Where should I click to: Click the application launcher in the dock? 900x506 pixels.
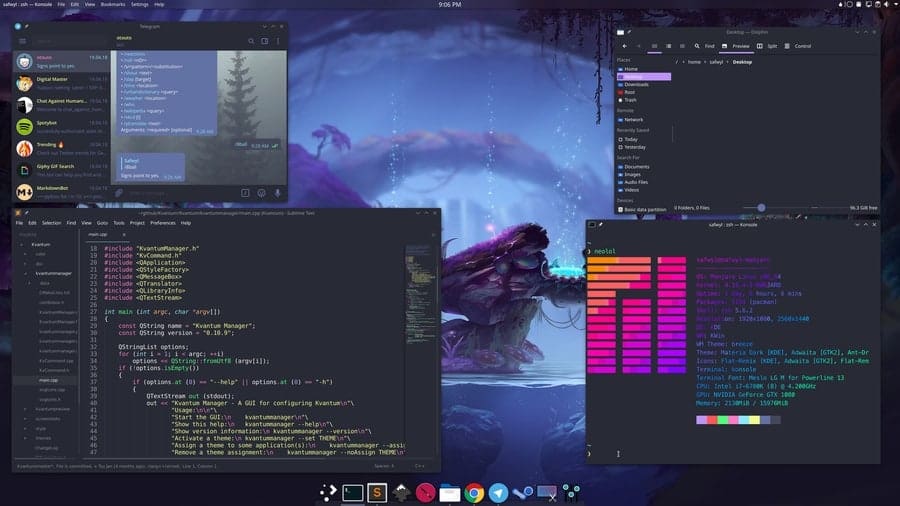[x=328, y=492]
